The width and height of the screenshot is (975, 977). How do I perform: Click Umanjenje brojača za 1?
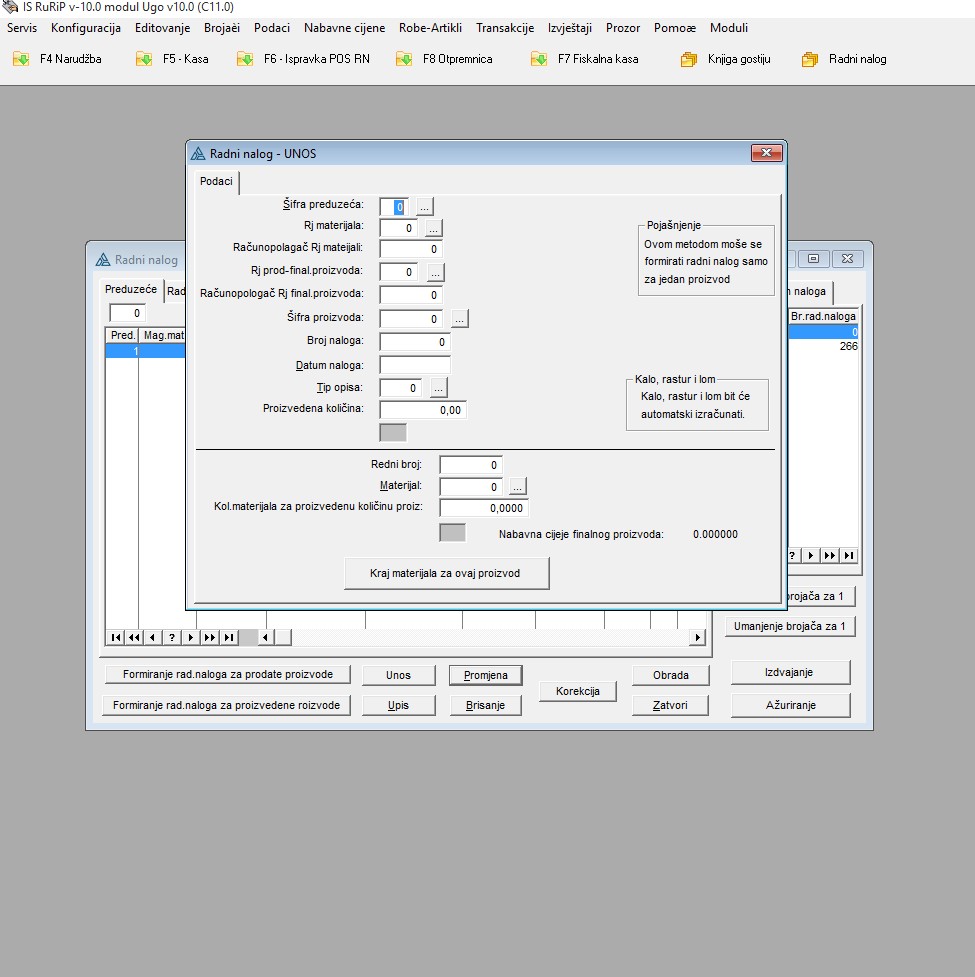(790, 627)
